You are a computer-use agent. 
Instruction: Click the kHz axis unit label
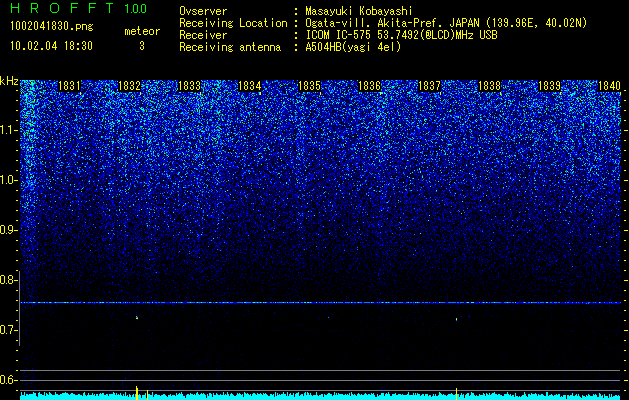(9, 81)
